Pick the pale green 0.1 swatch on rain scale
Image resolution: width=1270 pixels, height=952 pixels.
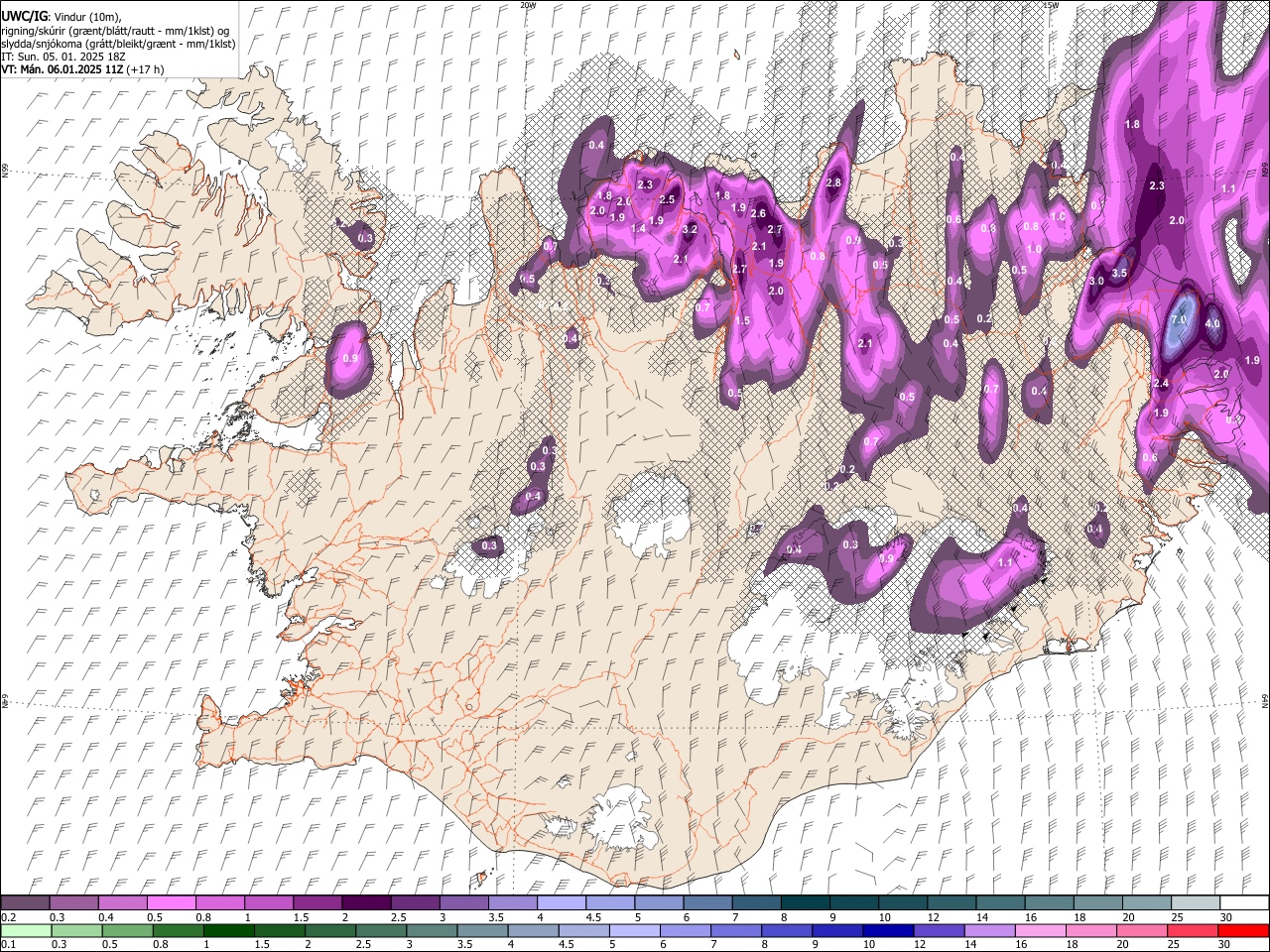pyautogui.click(x=25, y=930)
